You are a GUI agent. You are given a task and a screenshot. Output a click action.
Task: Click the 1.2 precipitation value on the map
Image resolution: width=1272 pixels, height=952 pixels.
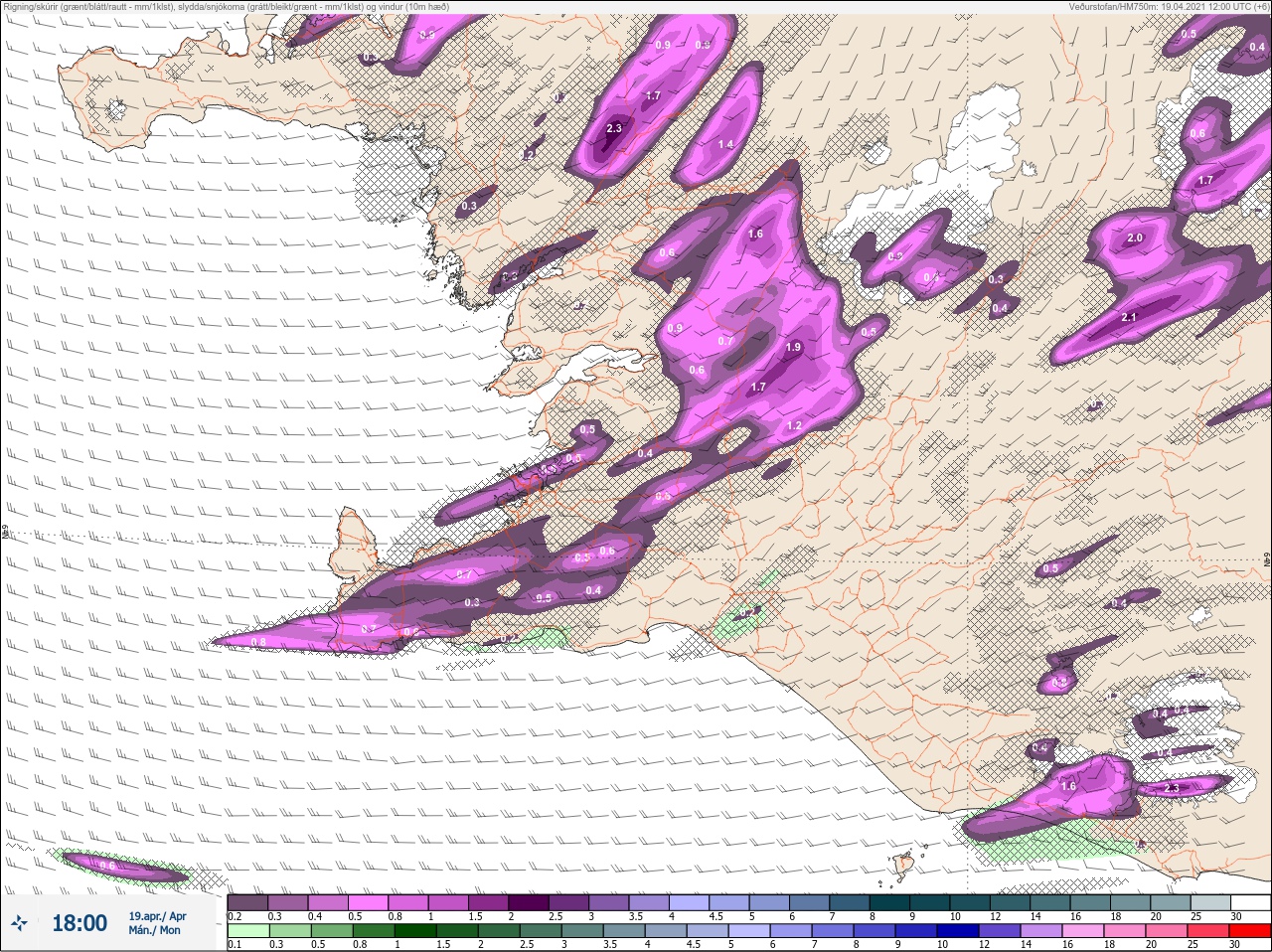(793, 426)
